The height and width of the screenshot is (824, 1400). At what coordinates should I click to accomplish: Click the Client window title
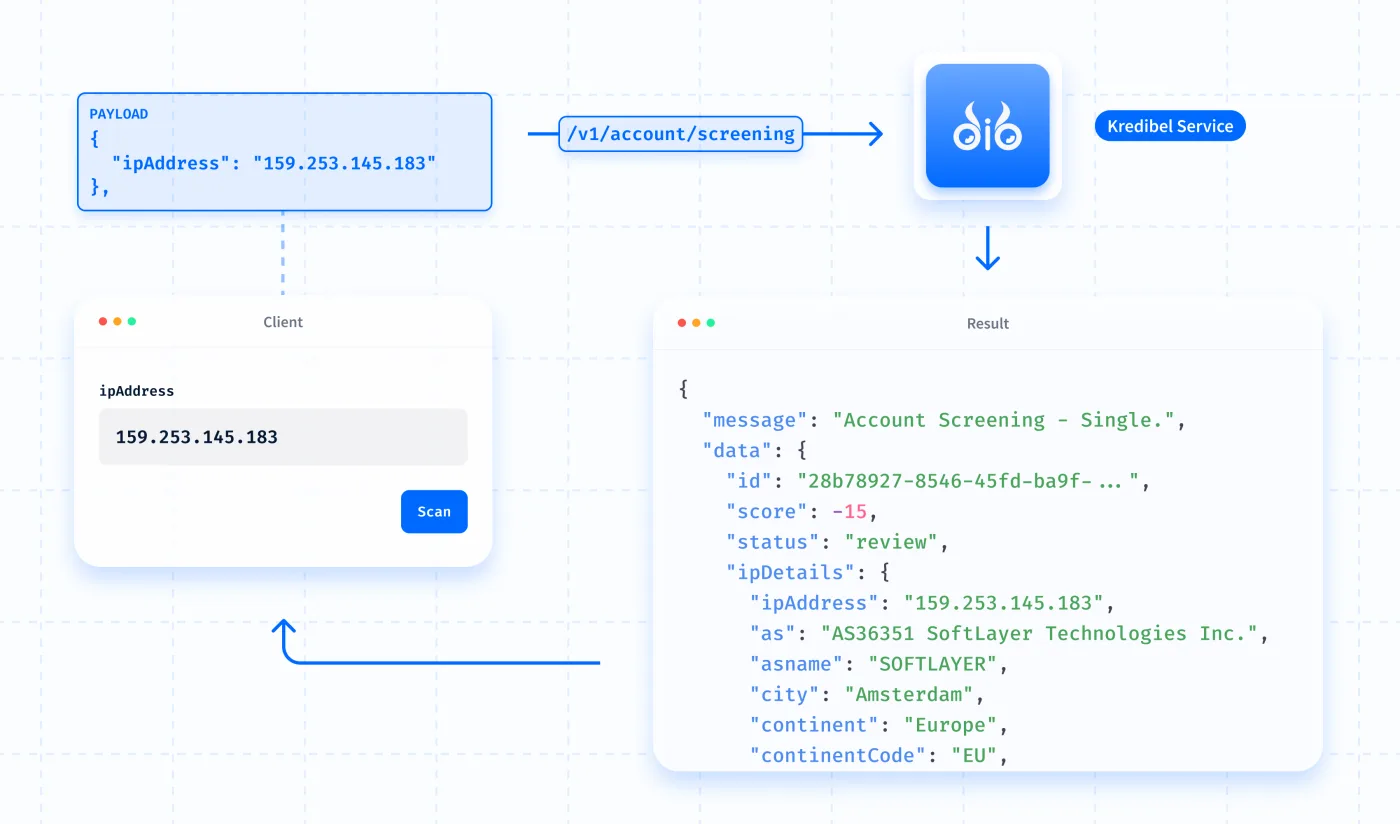(x=283, y=322)
